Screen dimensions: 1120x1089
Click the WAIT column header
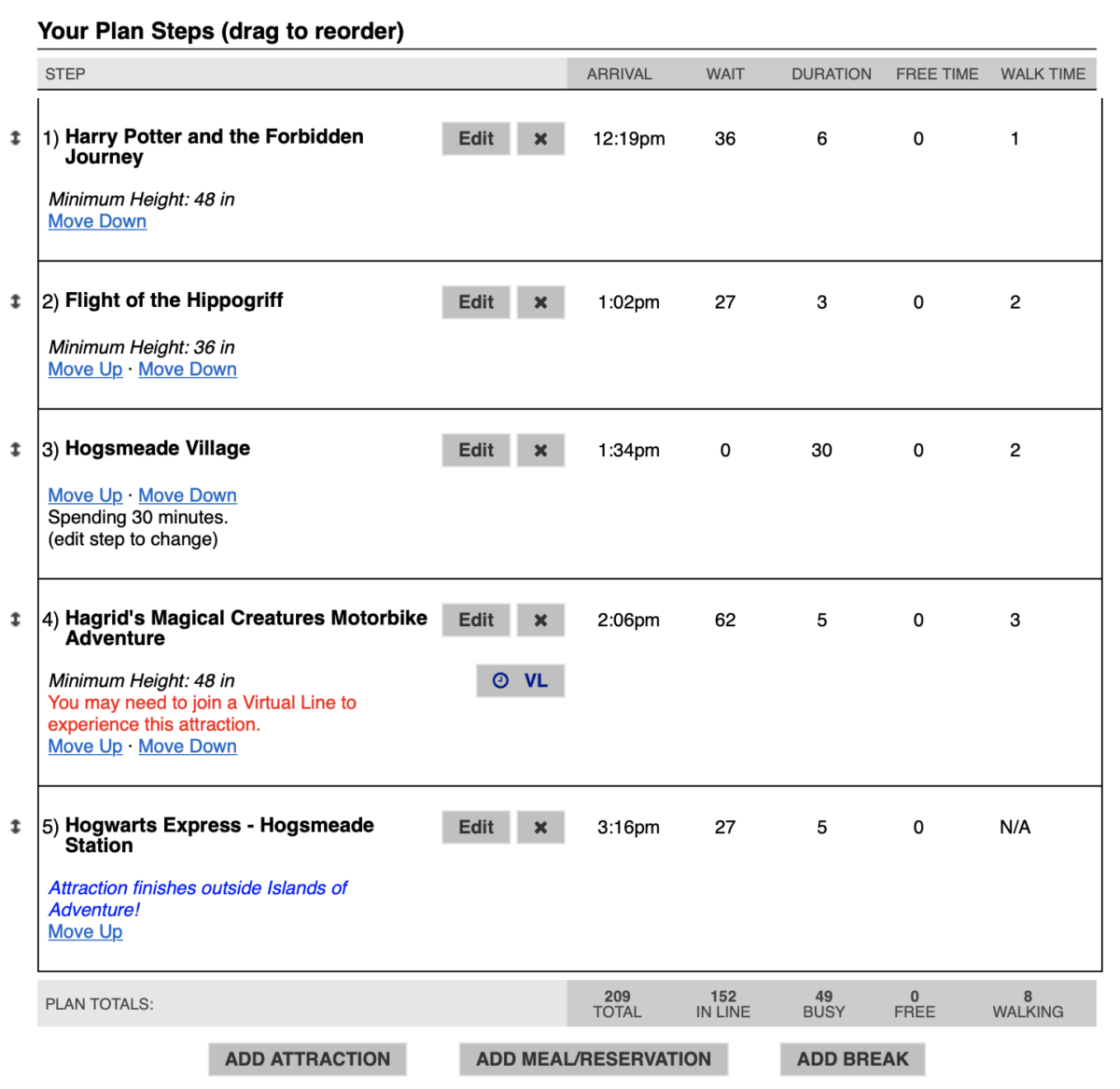point(725,74)
